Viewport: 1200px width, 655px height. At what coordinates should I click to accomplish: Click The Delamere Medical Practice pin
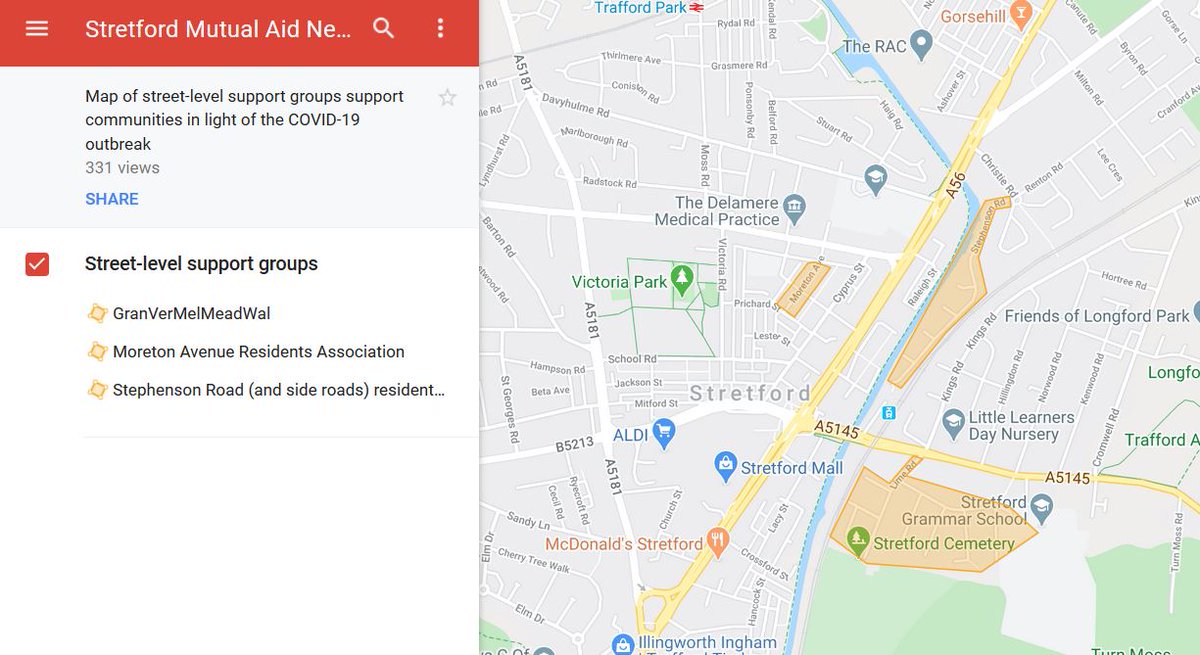(793, 208)
